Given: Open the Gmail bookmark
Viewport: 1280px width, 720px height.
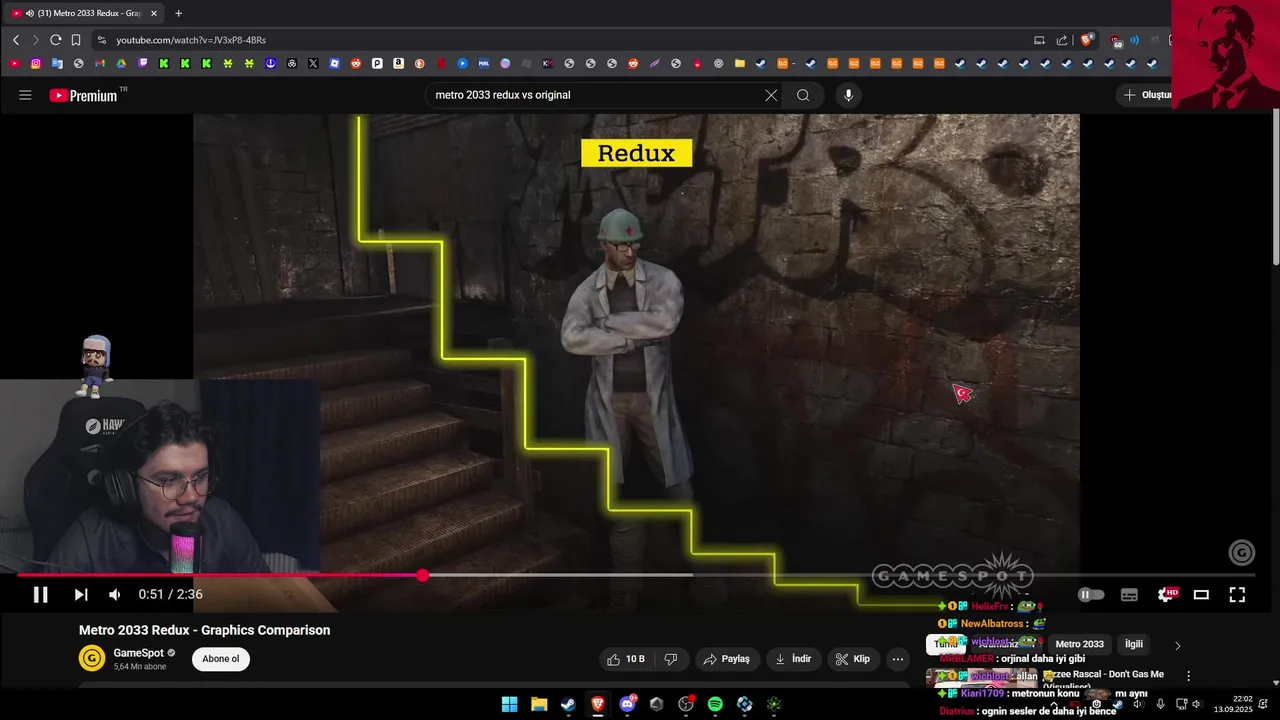Looking at the screenshot, I should [x=100, y=63].
